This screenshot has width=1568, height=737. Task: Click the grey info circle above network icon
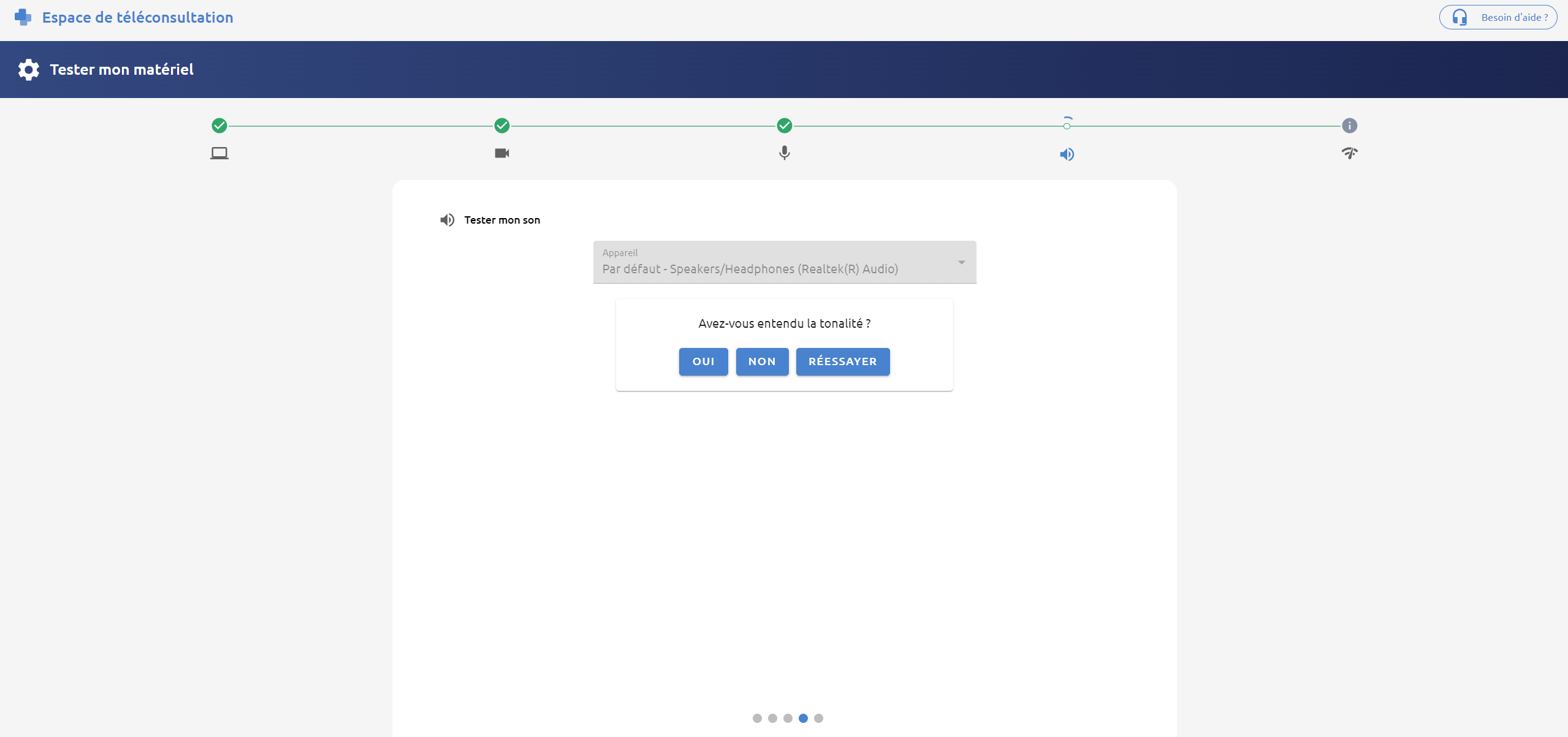tap(1350, 126)
